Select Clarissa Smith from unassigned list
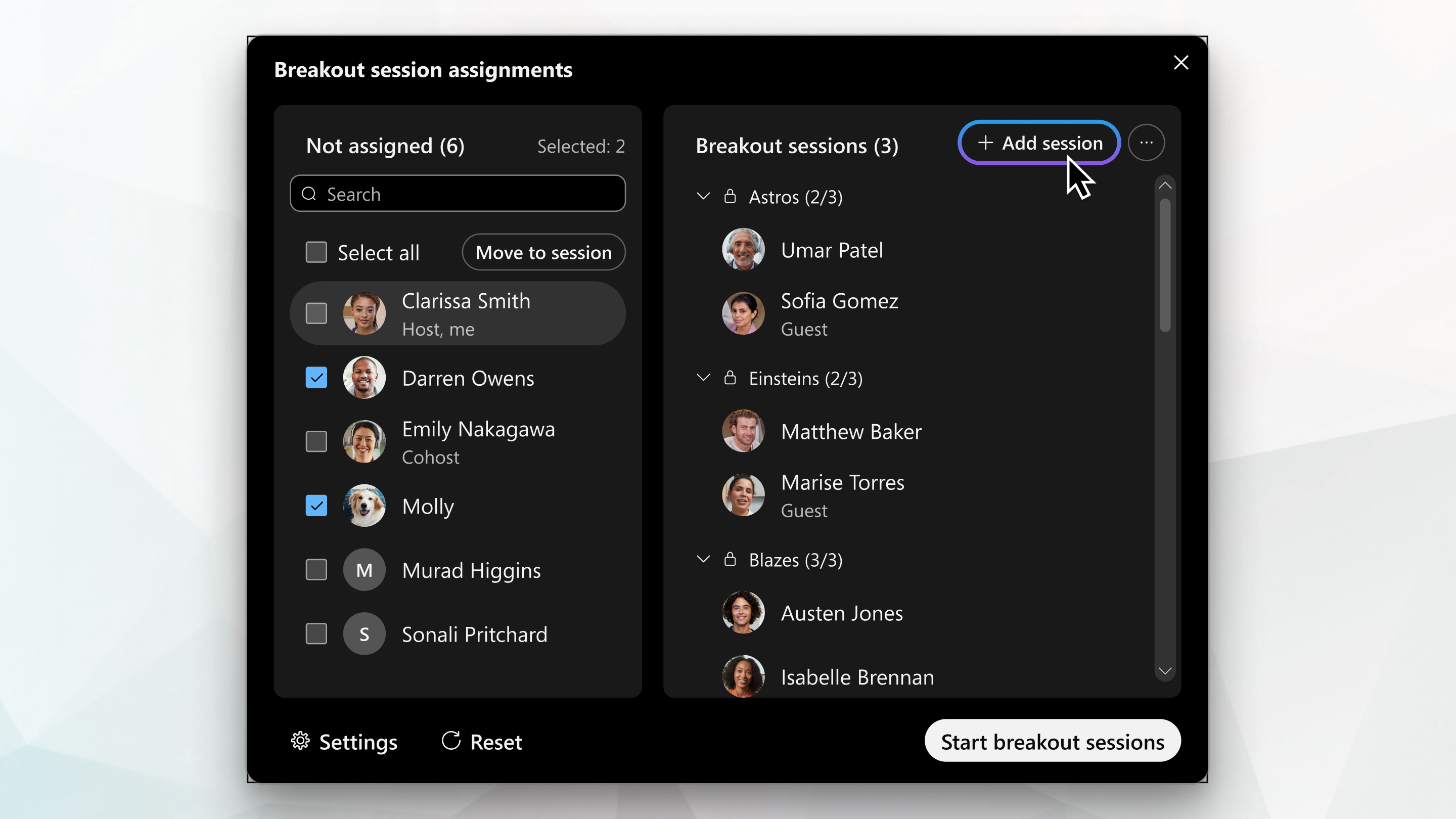 [316, 313]
